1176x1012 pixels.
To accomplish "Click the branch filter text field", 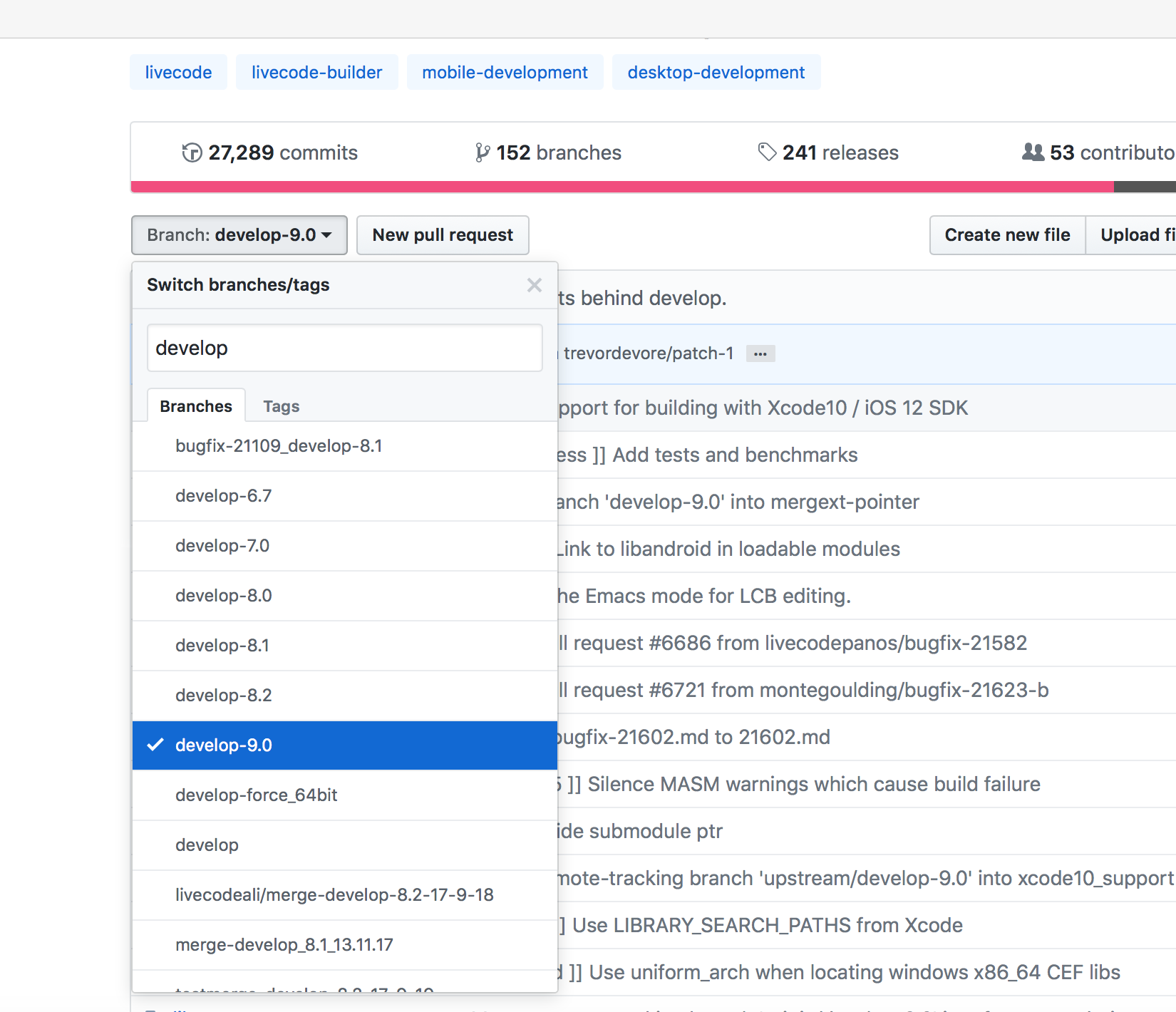I will [344, 348].
